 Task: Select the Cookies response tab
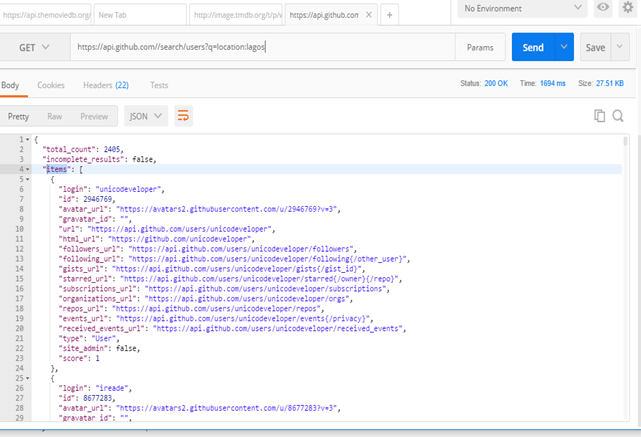[51, 85]
